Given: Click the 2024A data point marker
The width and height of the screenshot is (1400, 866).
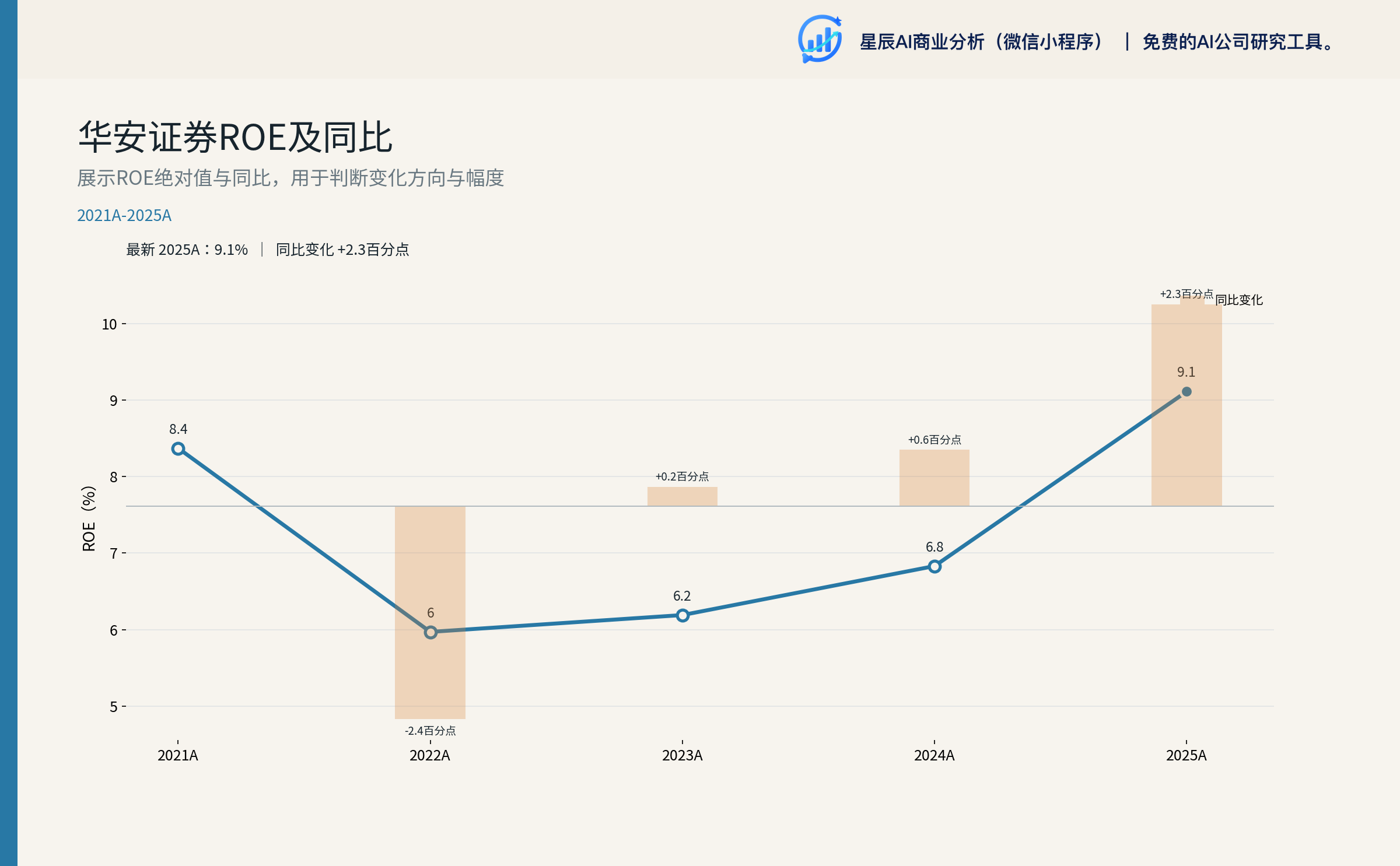Looking at the screenshot, I should coord(935,566).
